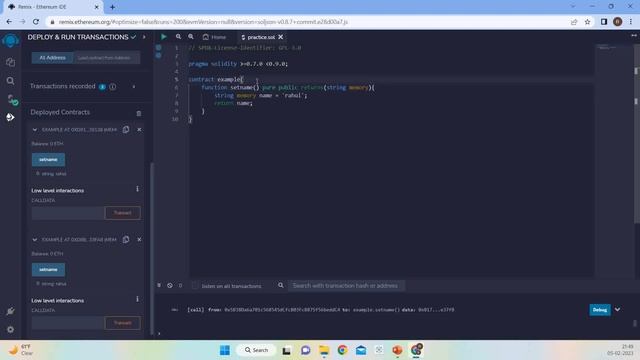Click the editor vertical scrollbar
This screenshot has height=360, width=640.
(636, 135)
